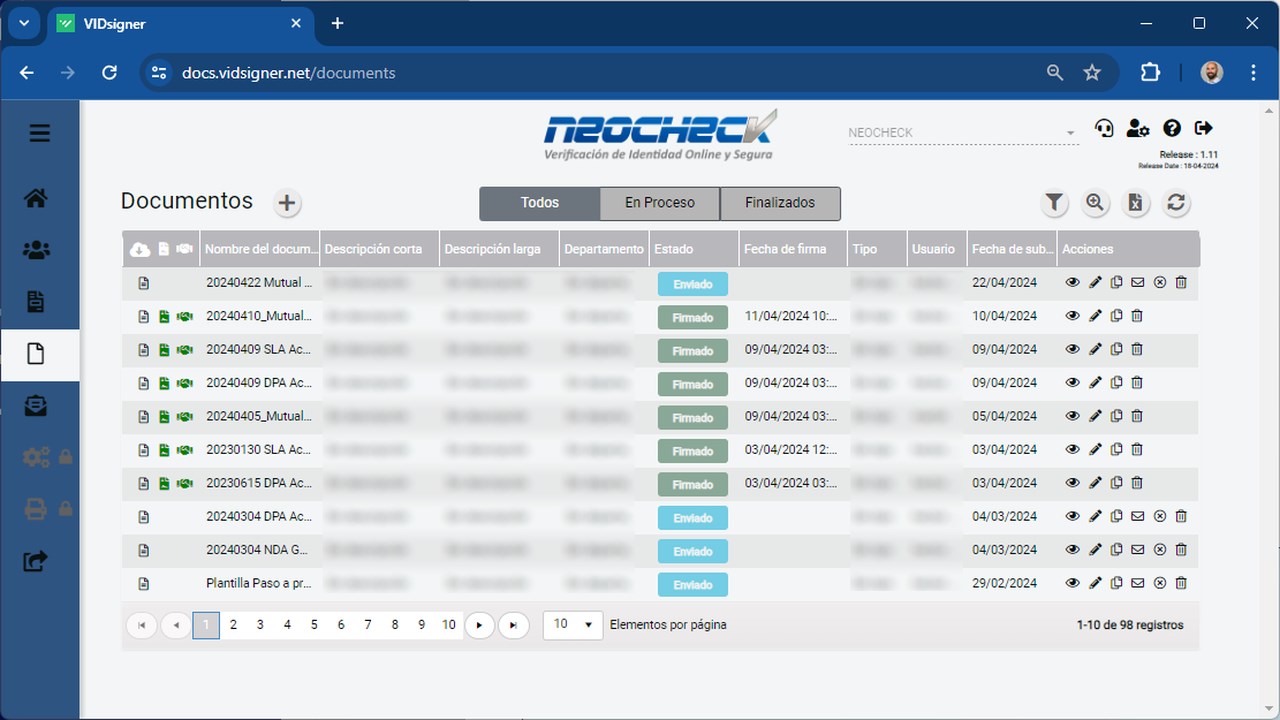The image size is (1280, 720).
Task: Show Todos documents tab
Action: 540,203
